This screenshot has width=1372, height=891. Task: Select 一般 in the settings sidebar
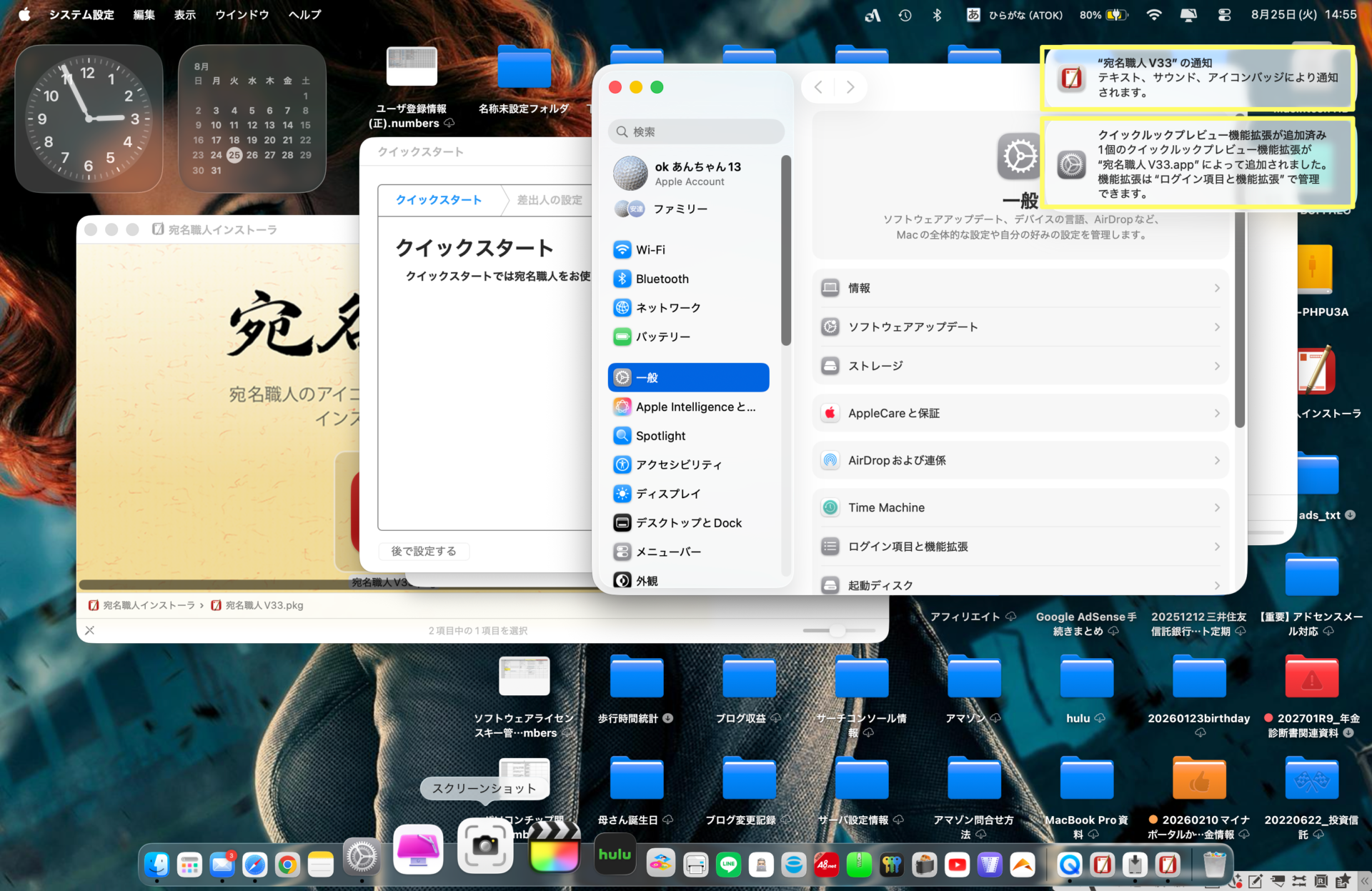688,377
